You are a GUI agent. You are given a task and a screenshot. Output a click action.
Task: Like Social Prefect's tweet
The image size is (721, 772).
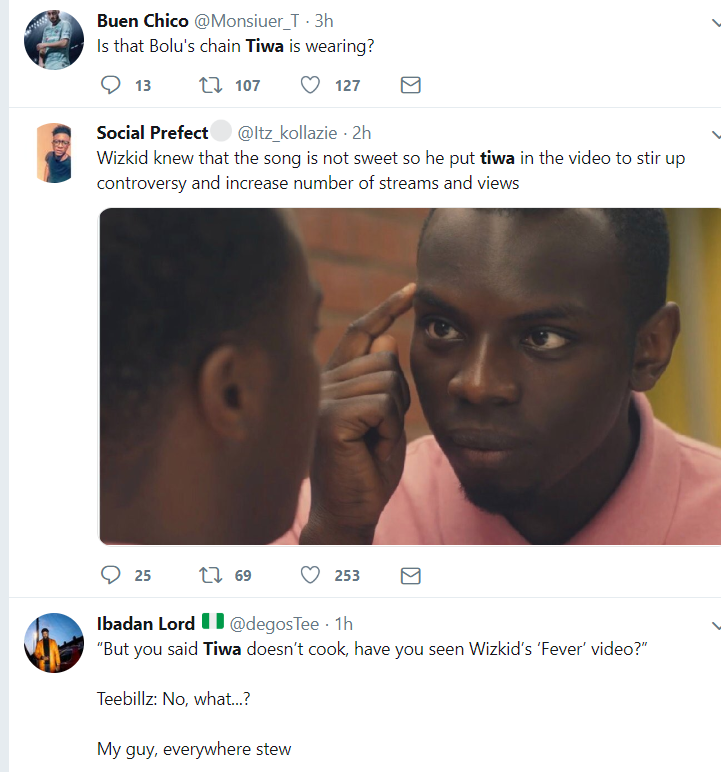tap(311, 575)
